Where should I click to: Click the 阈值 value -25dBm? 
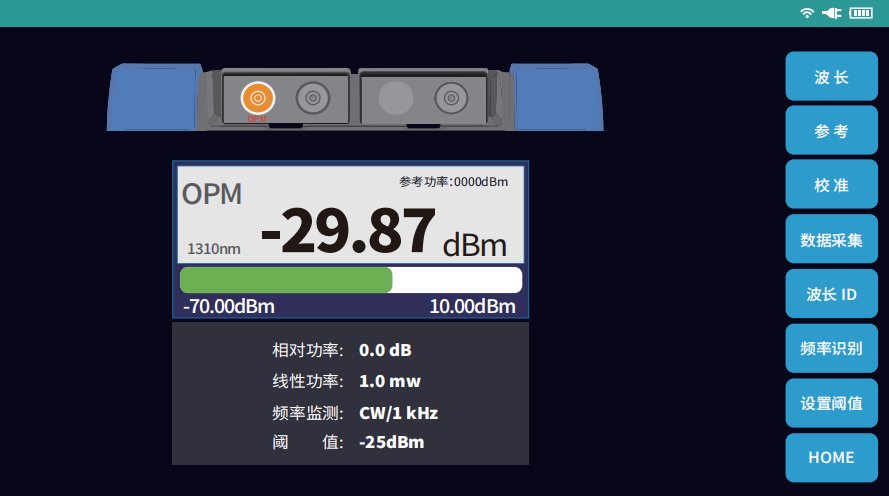[x=392, y=442]
